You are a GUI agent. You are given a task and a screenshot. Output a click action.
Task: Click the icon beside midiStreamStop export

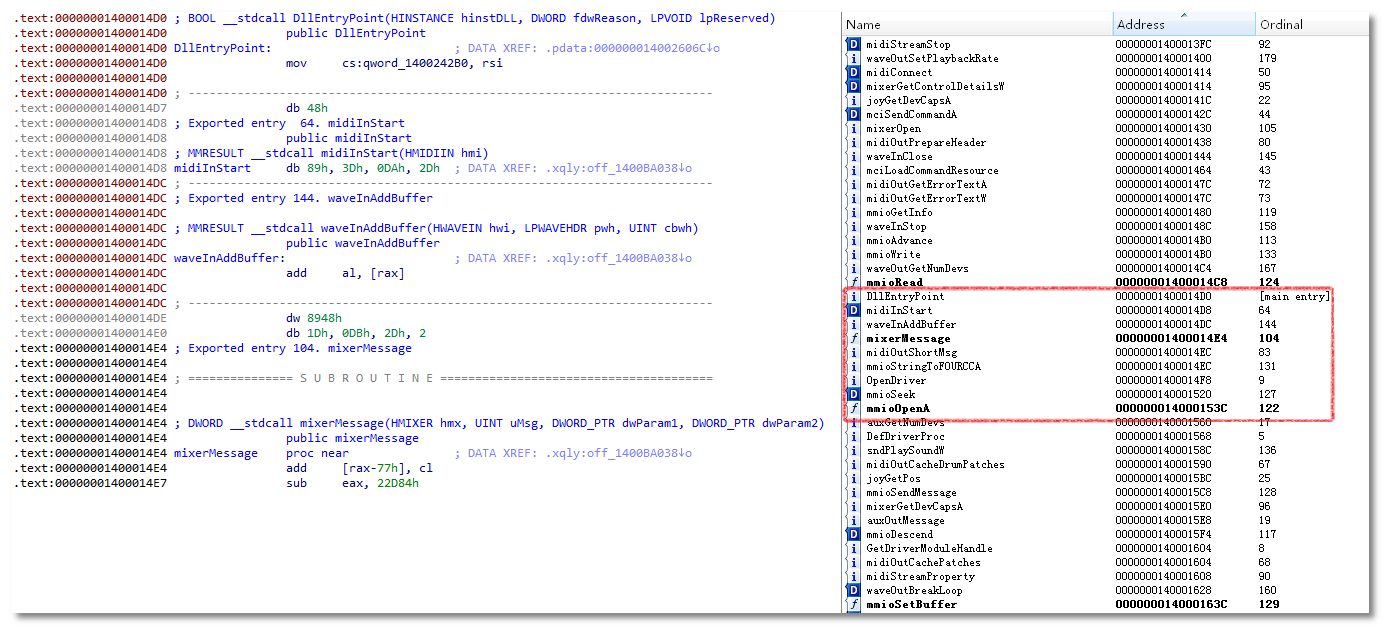point(853,44)
